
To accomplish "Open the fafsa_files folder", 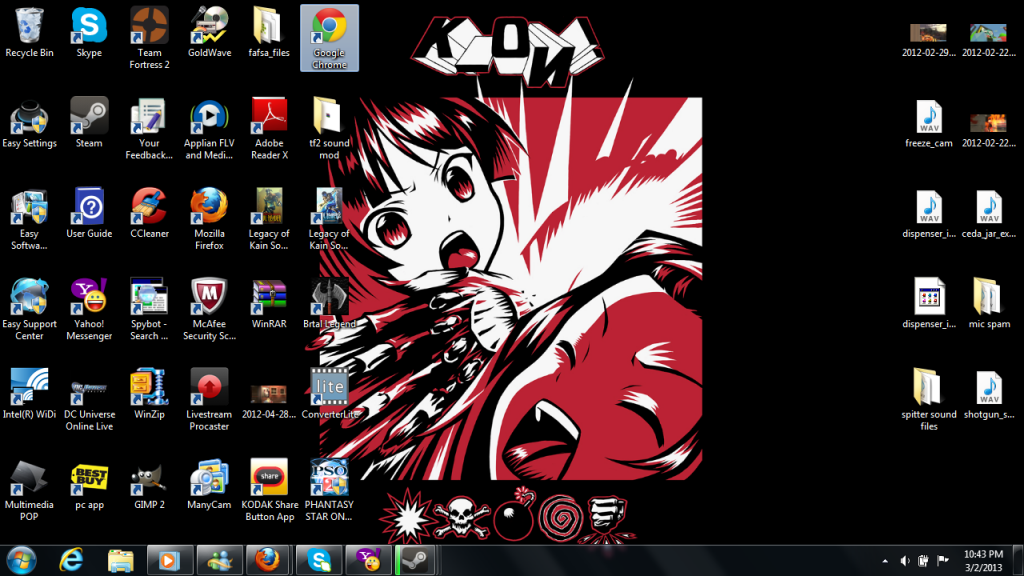I will [269, 33].
